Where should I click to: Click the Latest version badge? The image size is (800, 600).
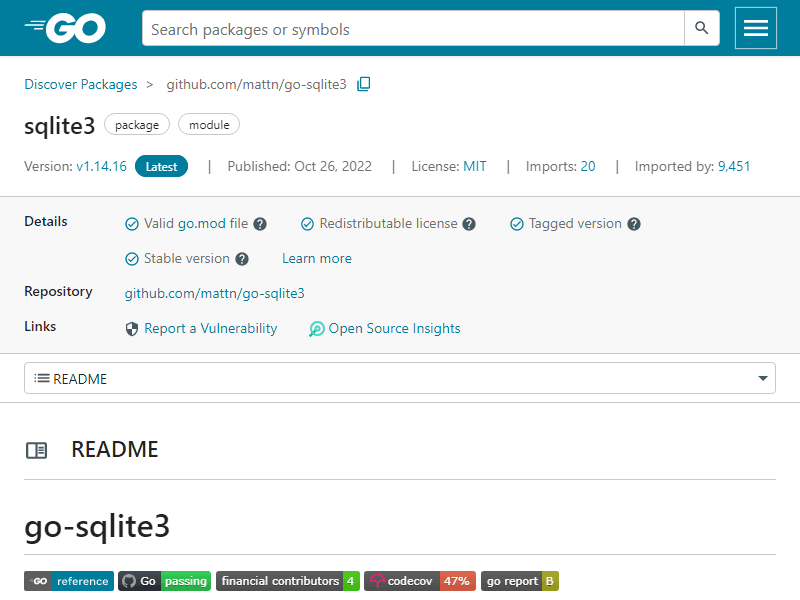(161, 166)
